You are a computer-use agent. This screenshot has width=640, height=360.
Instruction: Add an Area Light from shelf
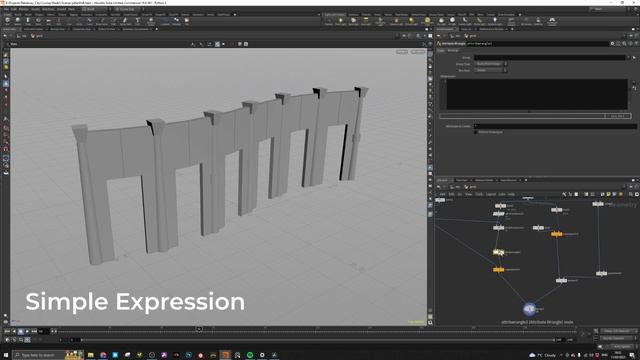366,21
